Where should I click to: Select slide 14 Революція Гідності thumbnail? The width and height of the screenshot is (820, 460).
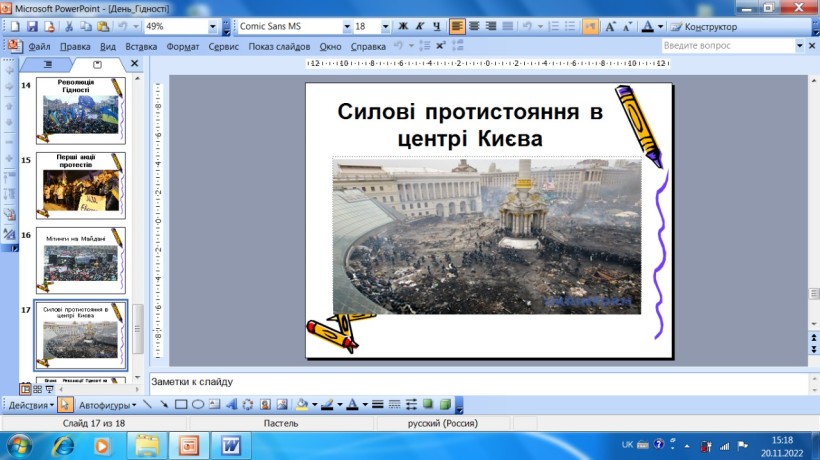tap(81, 110)
